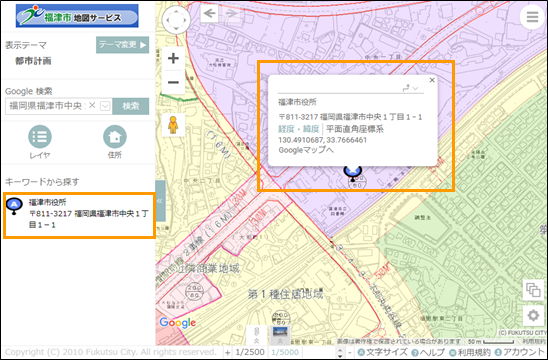Expand the pen tool panel tab
548x360 pixels.
[256, 336]
